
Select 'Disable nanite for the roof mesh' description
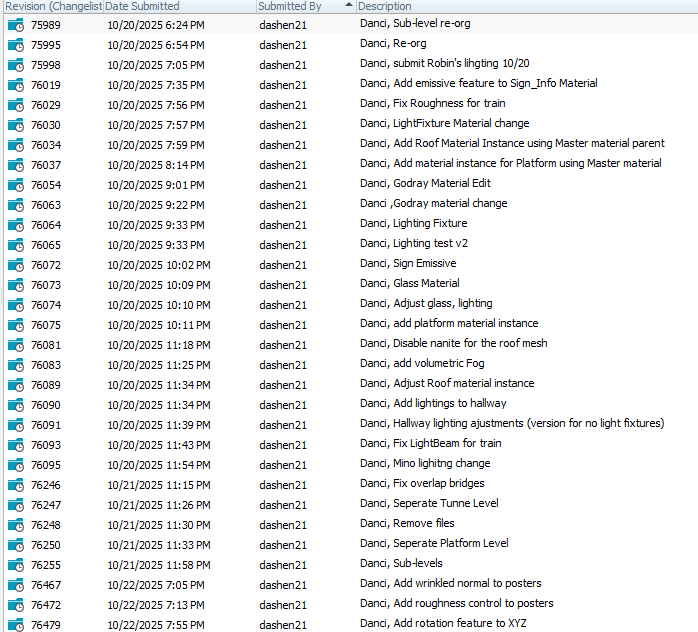[x=454, y=344]
